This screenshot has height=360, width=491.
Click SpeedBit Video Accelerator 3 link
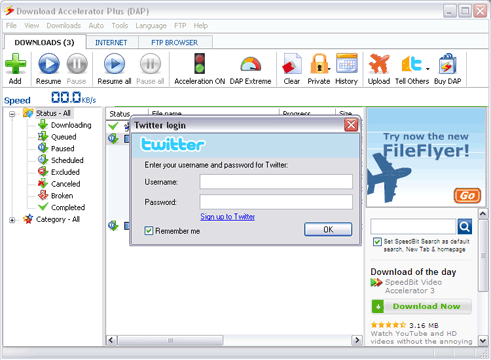(x=413, y=286)
